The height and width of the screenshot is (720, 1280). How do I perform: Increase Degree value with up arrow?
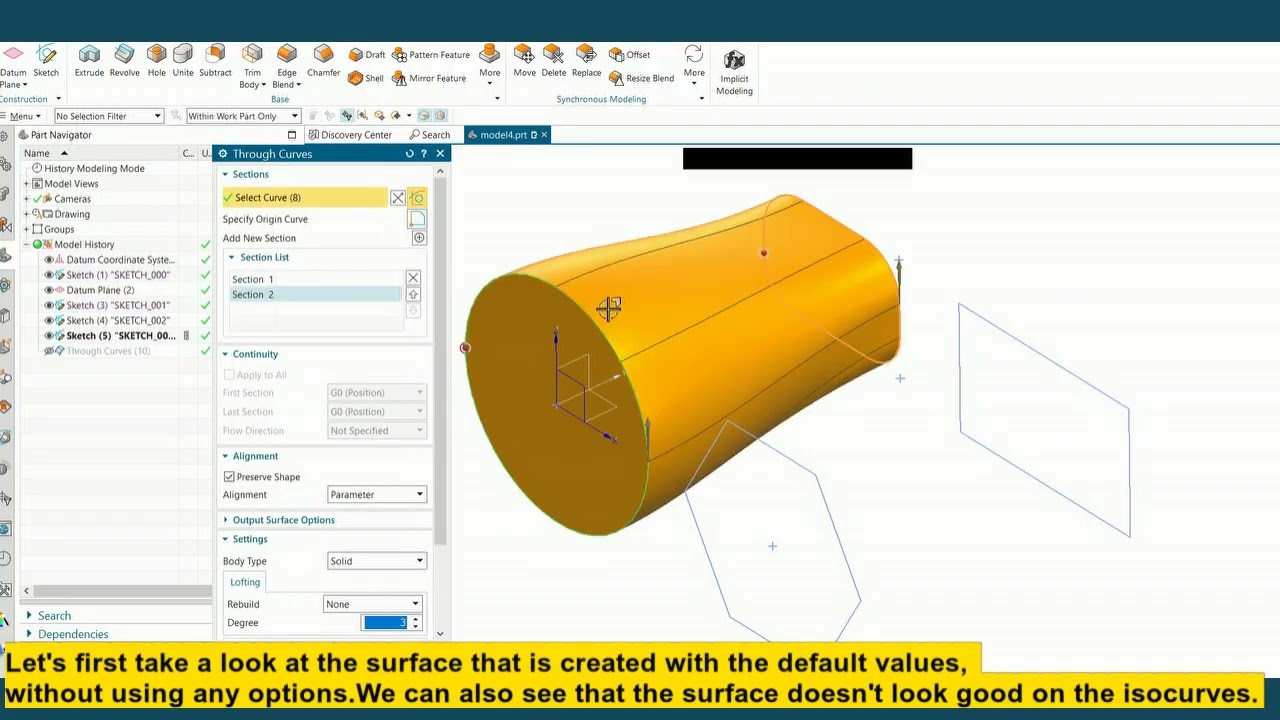(x=415, y=619)
